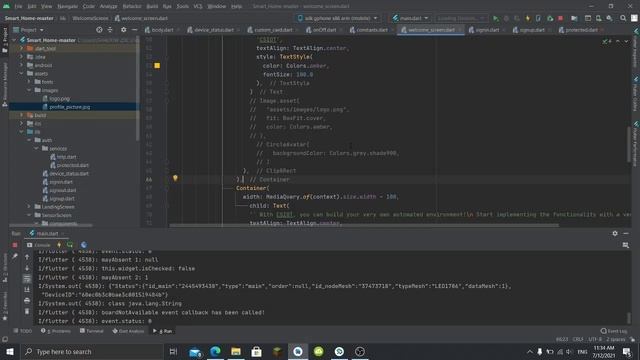640x360 pixels.
Task: Expand the fonts folder
Action: pyautogui.click(x=29, y=82)
